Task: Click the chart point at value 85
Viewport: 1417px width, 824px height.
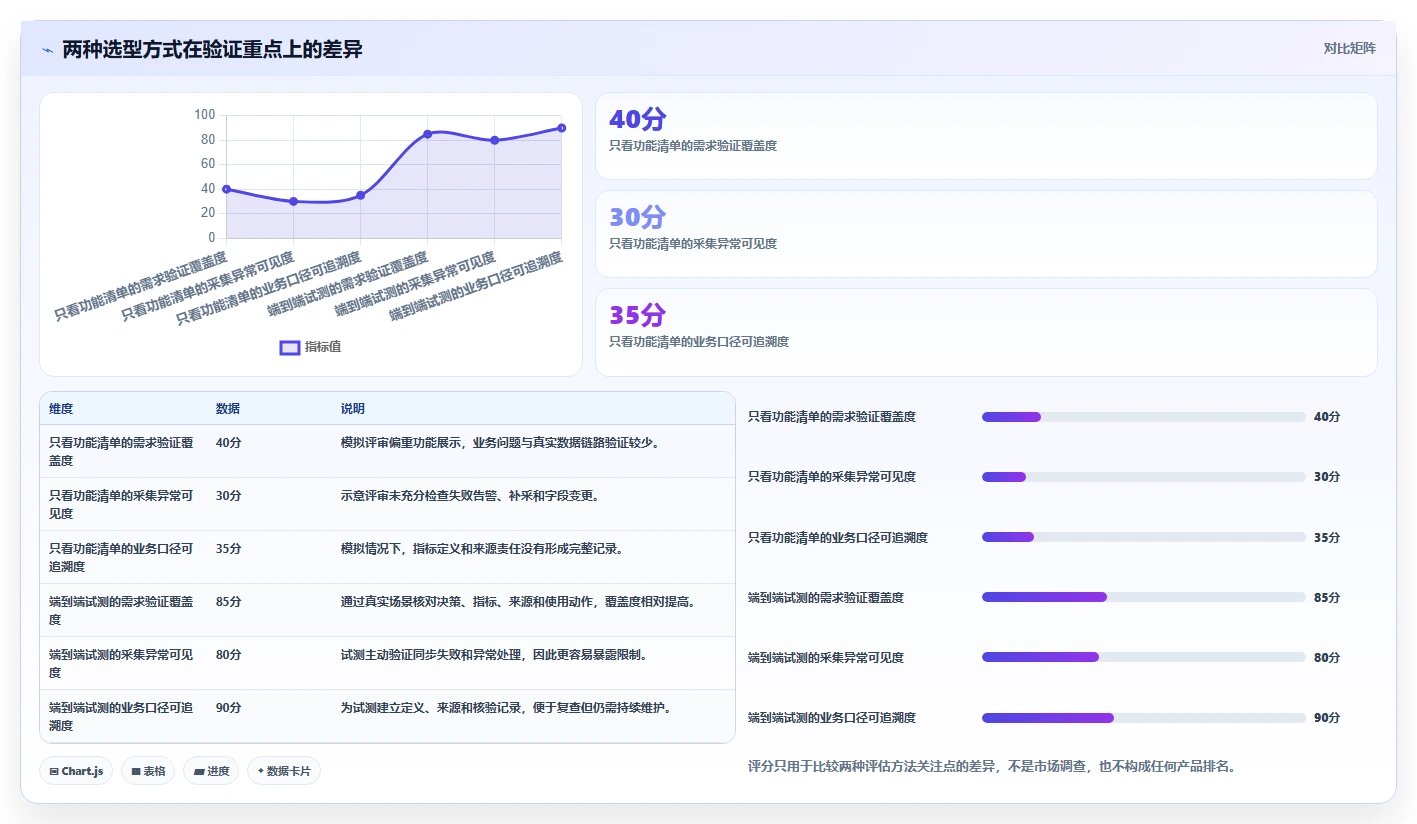Action: [x=427, y=134]
